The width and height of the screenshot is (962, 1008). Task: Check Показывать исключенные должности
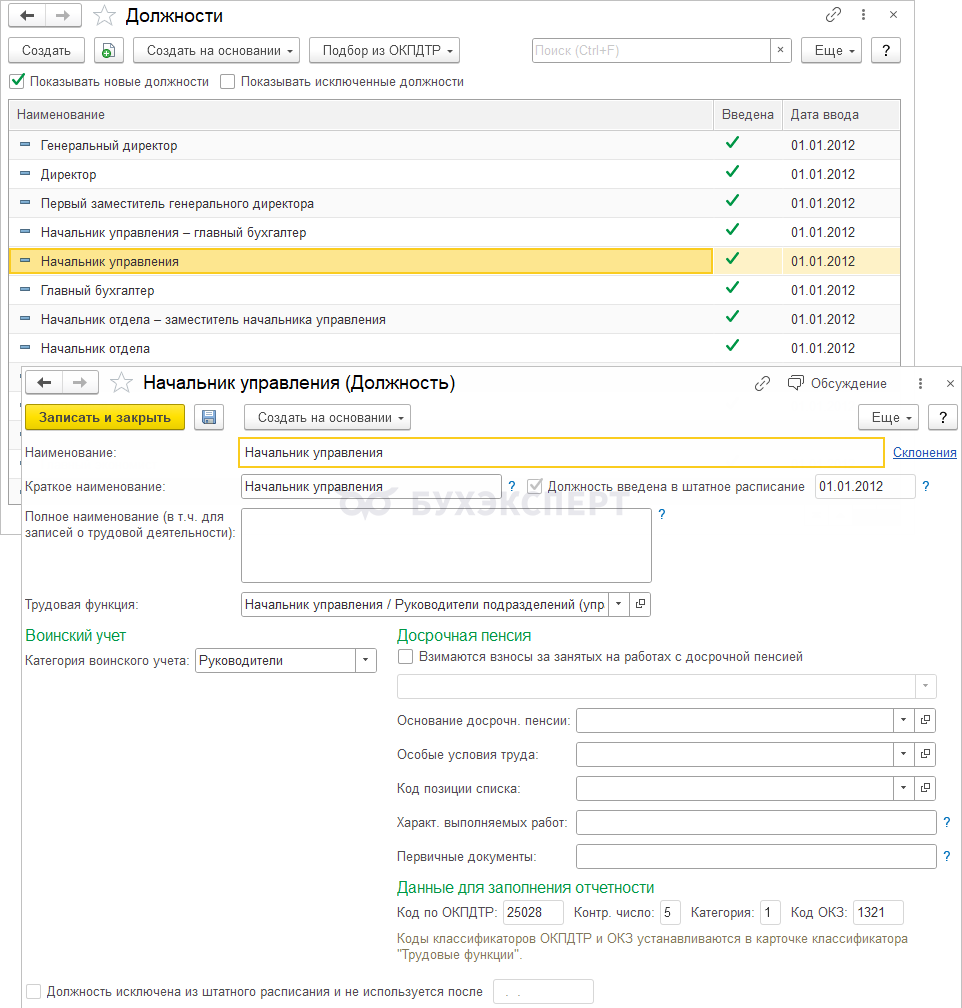(227, 82)
